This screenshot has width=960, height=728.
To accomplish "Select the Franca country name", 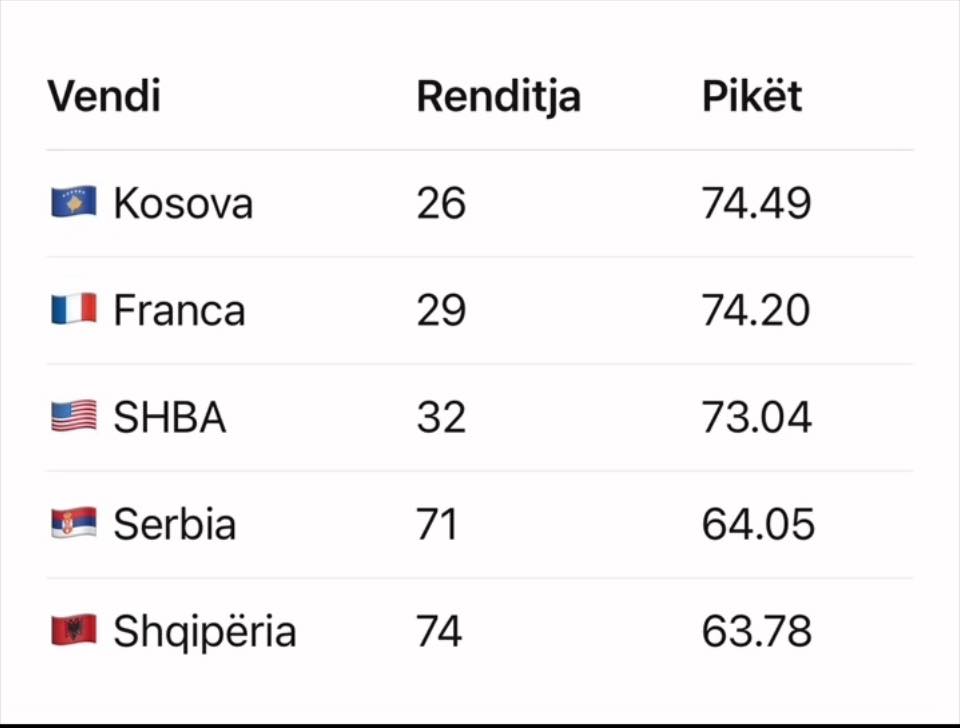I will tap(179, 311).
